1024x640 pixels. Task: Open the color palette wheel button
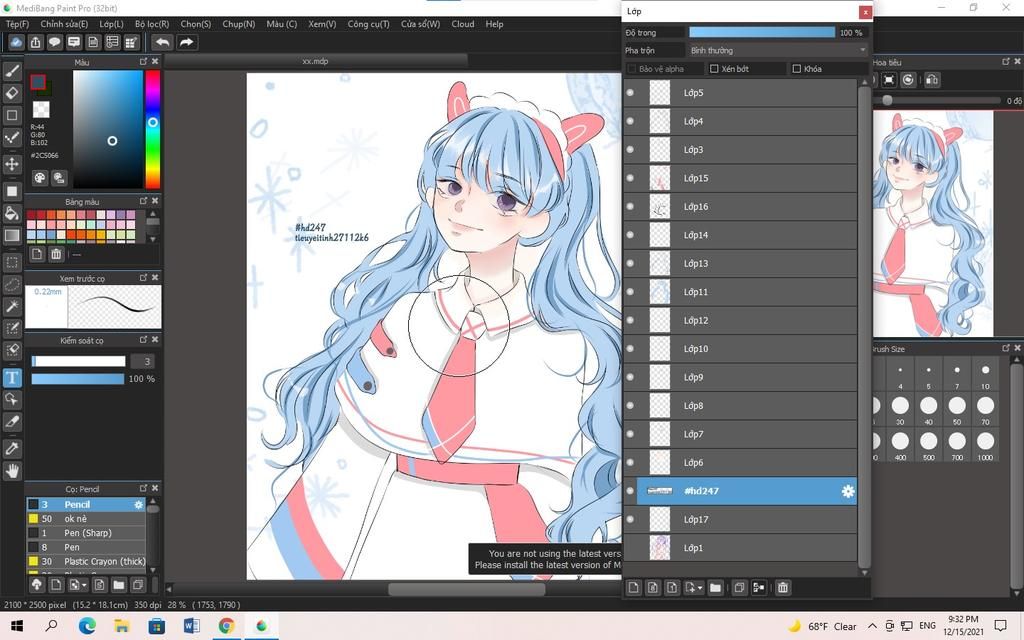click(40, 178)
